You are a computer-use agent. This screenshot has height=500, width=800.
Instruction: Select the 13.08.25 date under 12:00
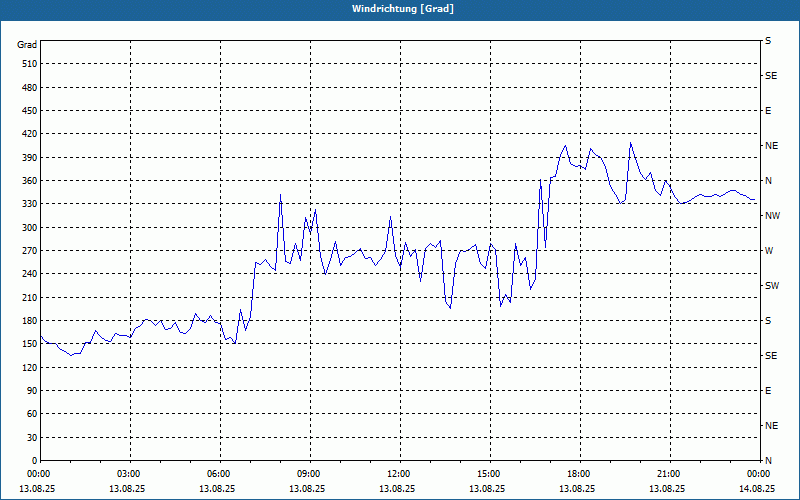396,489
